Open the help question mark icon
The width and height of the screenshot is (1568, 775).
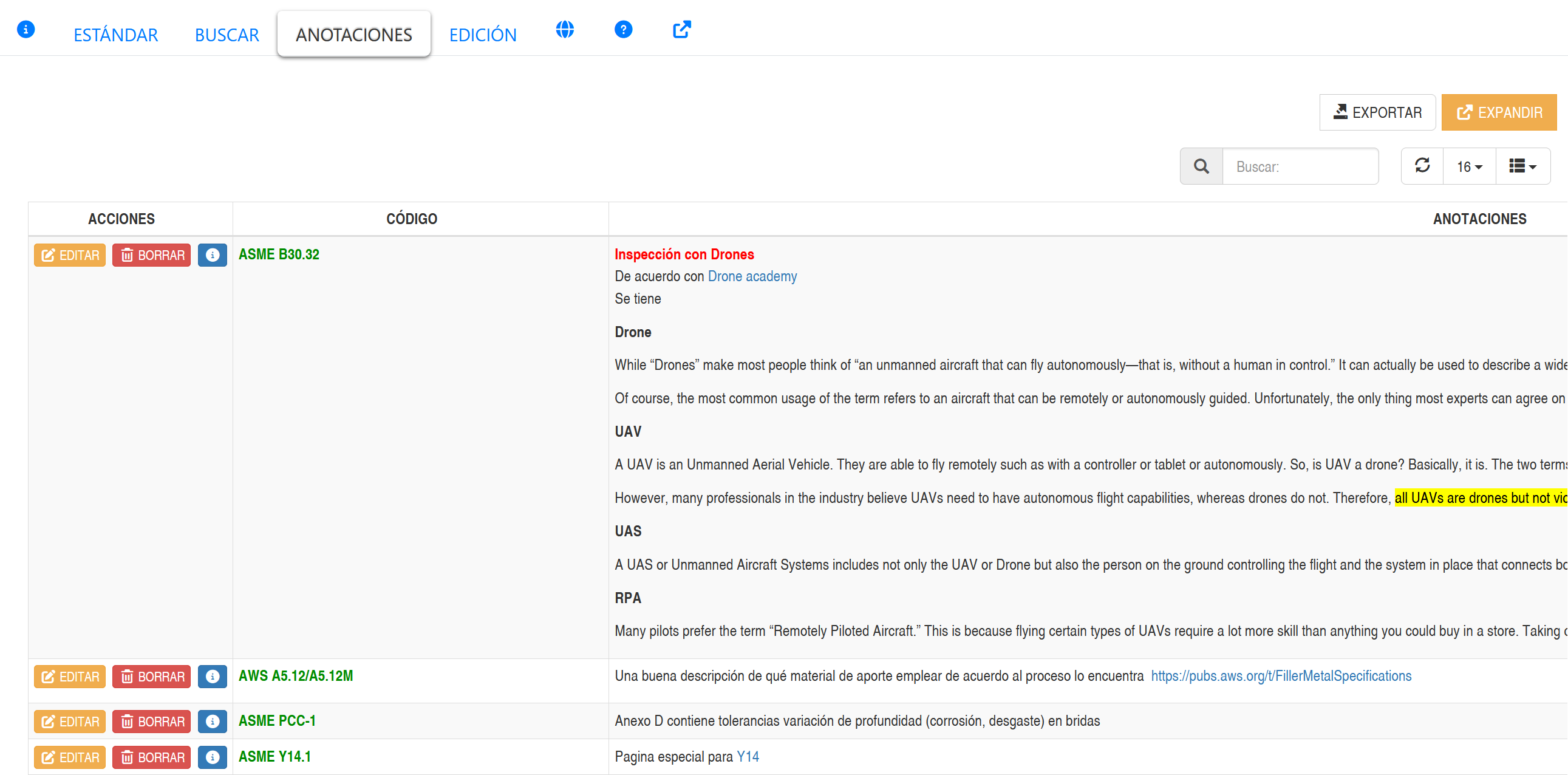pos(622,29)
